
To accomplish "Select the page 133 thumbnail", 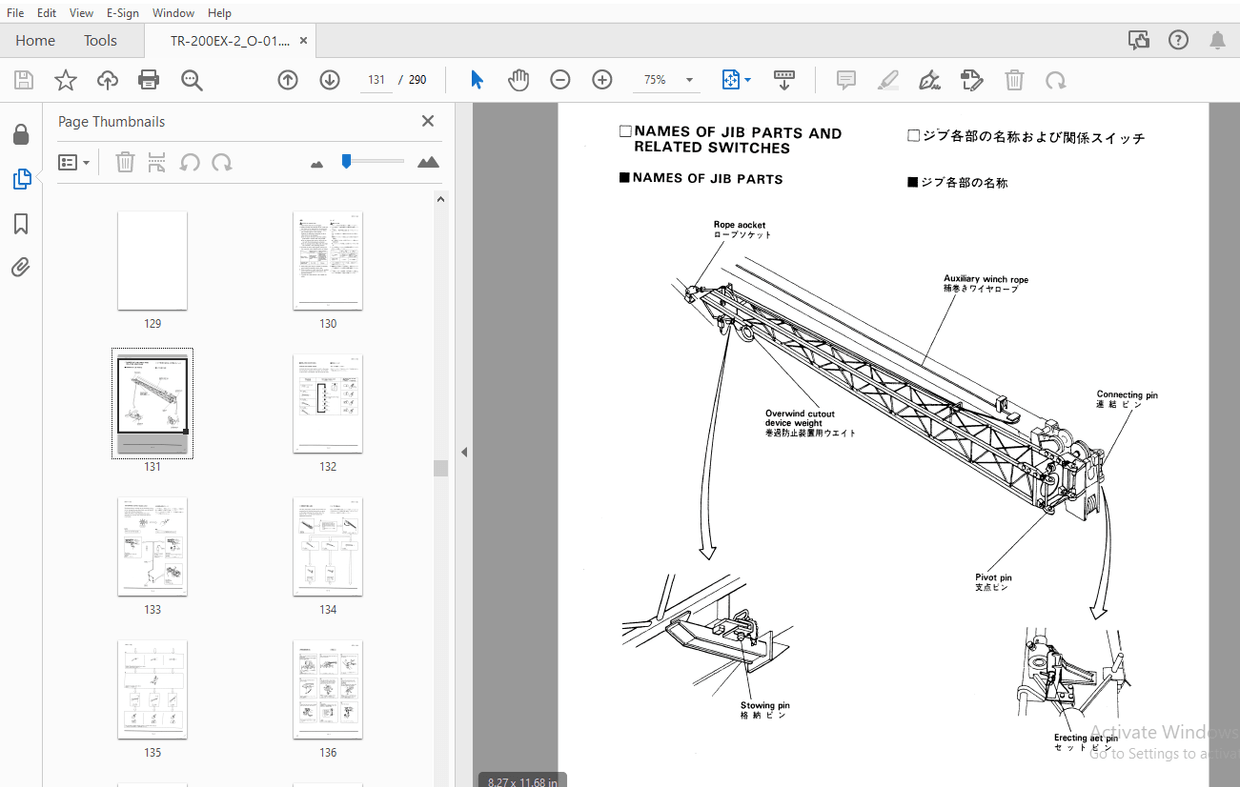I will click(x=152, y=546).
